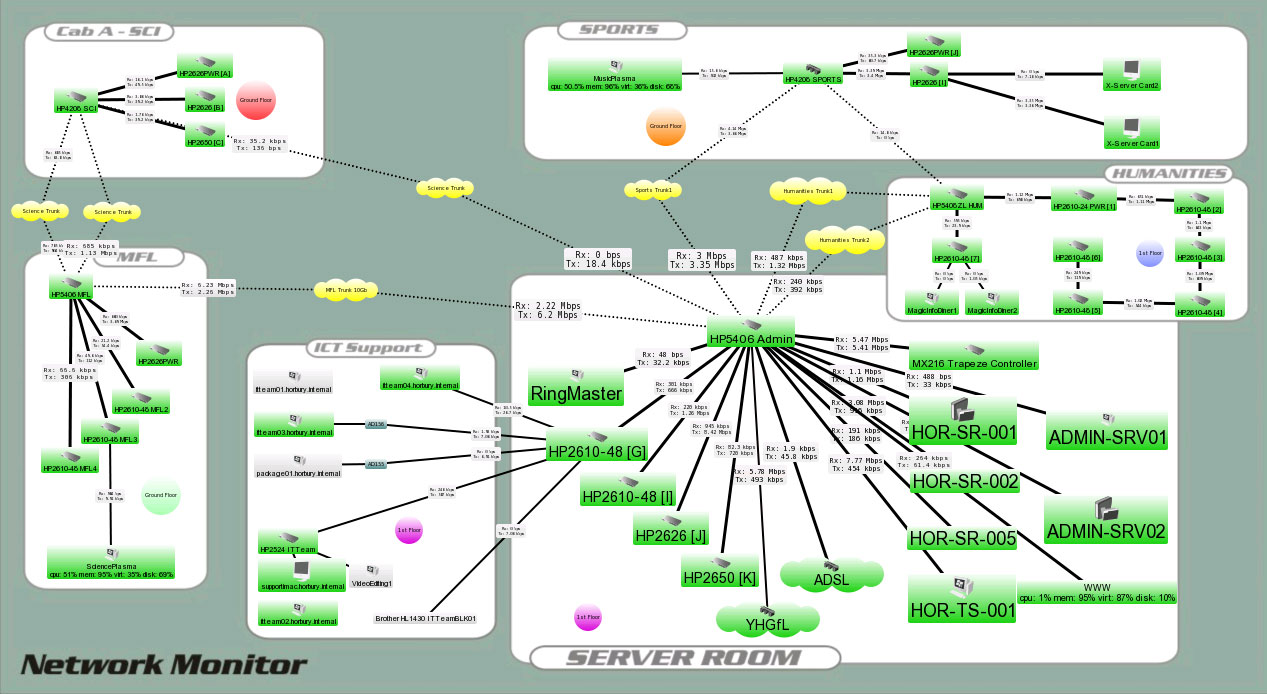Select the HP2610-48 [2] switch node
This screenshot has width=1267, height=694.
1199,202
